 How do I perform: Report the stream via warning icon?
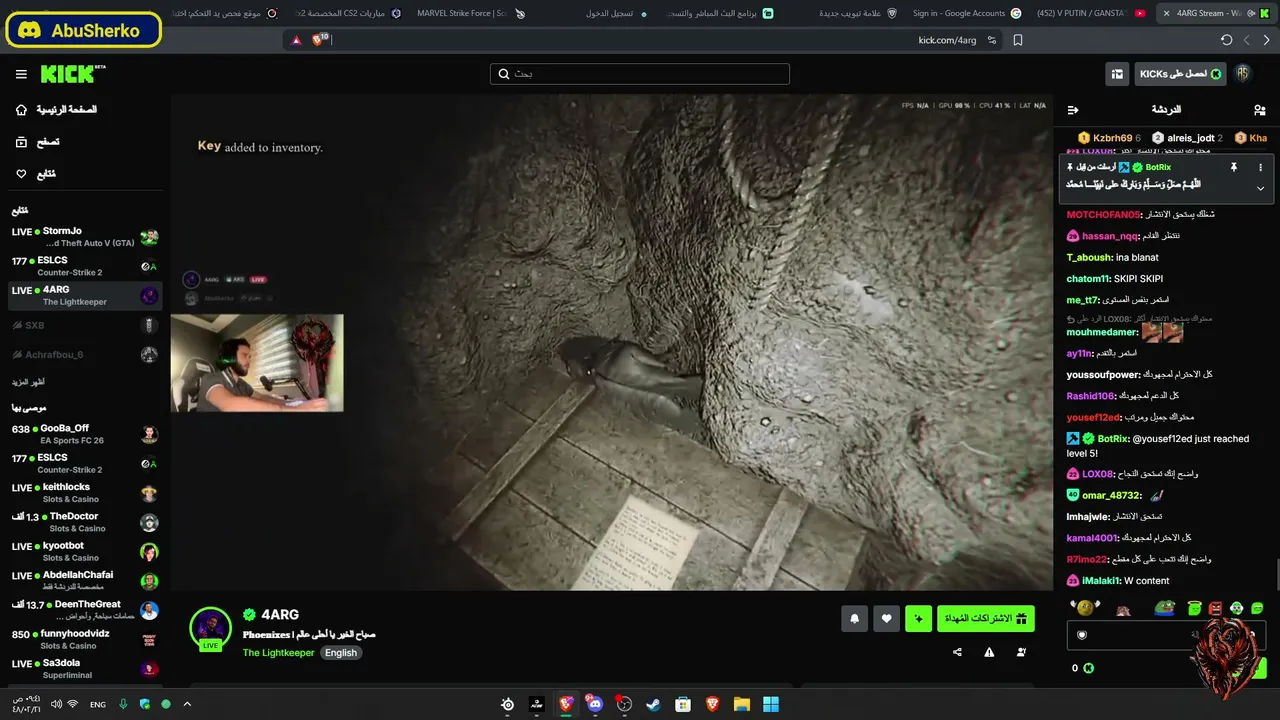tap(989, 652)
